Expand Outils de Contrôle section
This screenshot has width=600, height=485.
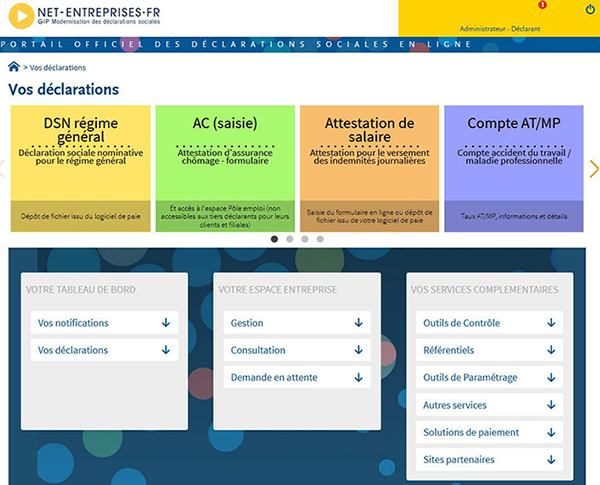tap(489, 323)
